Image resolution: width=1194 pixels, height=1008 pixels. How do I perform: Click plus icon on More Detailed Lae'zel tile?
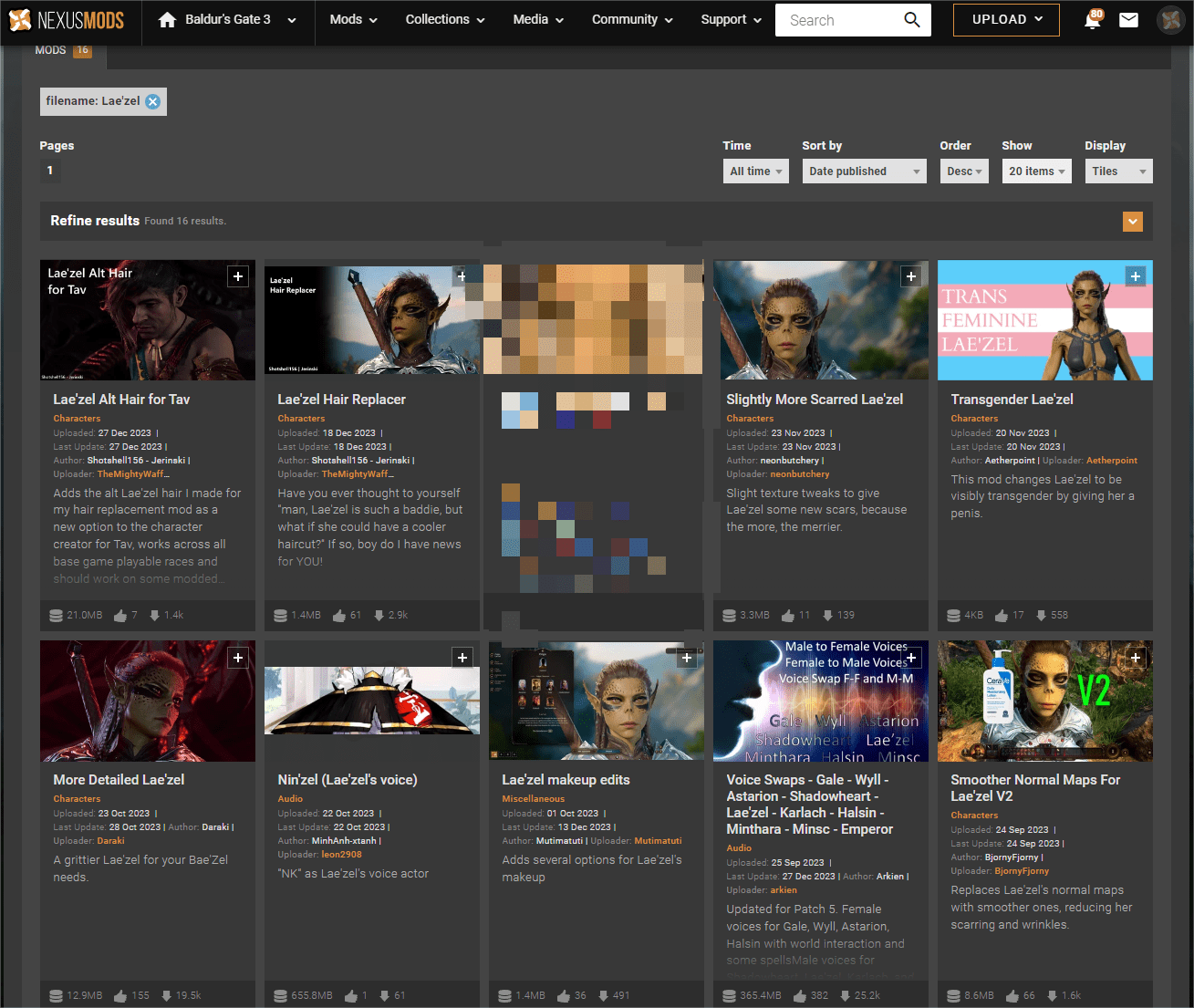(238, 658)
